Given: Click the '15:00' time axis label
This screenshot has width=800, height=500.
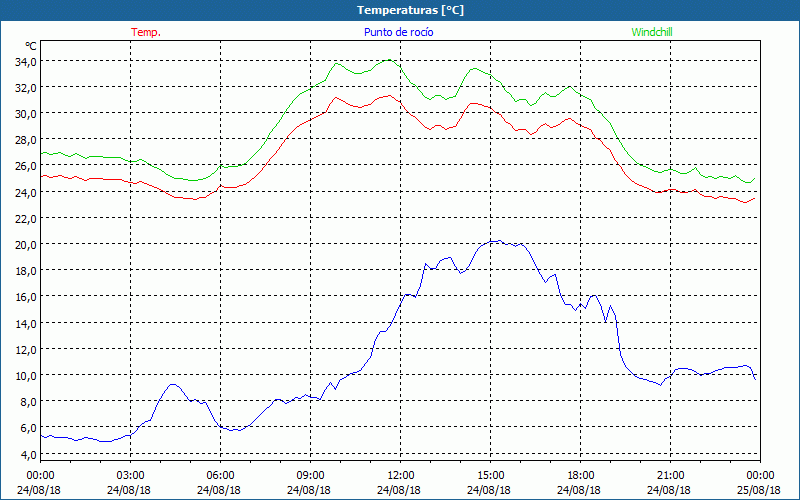Looking at the screenshot, I should [490, 476].
